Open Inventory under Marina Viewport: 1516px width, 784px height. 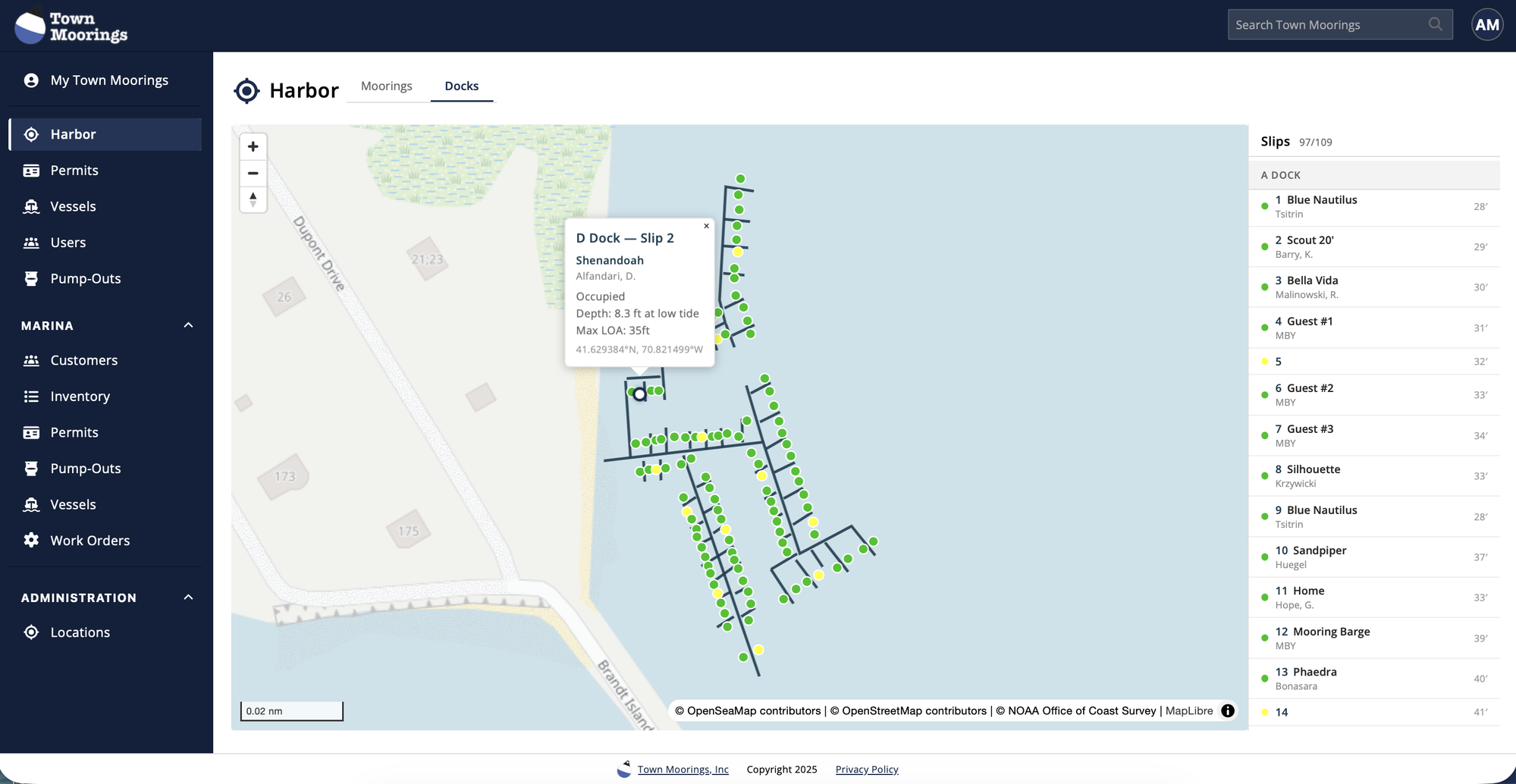coord(105,397)
